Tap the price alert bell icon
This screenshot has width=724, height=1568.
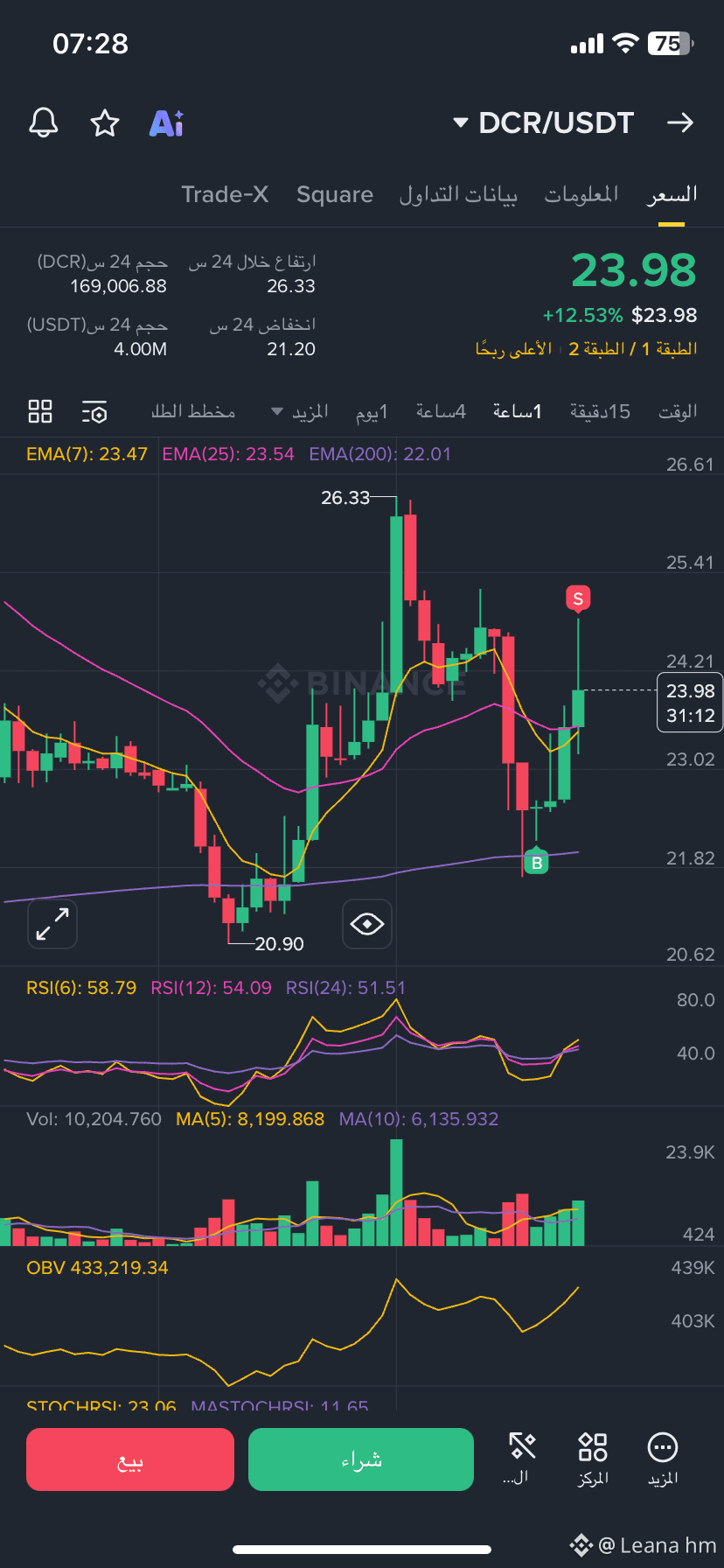pos(44,123)
